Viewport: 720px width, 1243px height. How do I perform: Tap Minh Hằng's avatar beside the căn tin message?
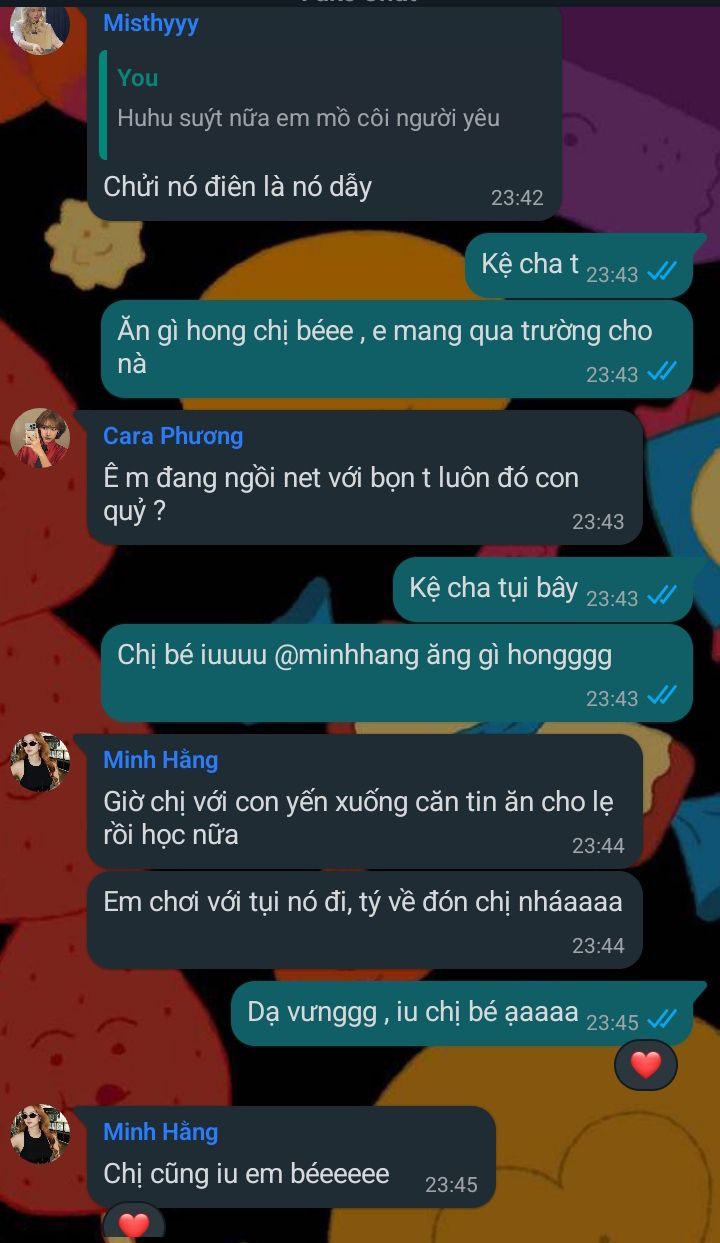40,762
